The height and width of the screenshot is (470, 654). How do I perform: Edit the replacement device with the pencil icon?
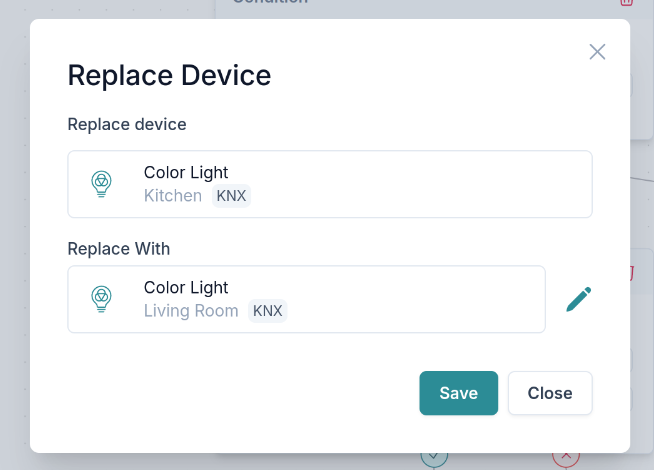click(x=579, y=299)
